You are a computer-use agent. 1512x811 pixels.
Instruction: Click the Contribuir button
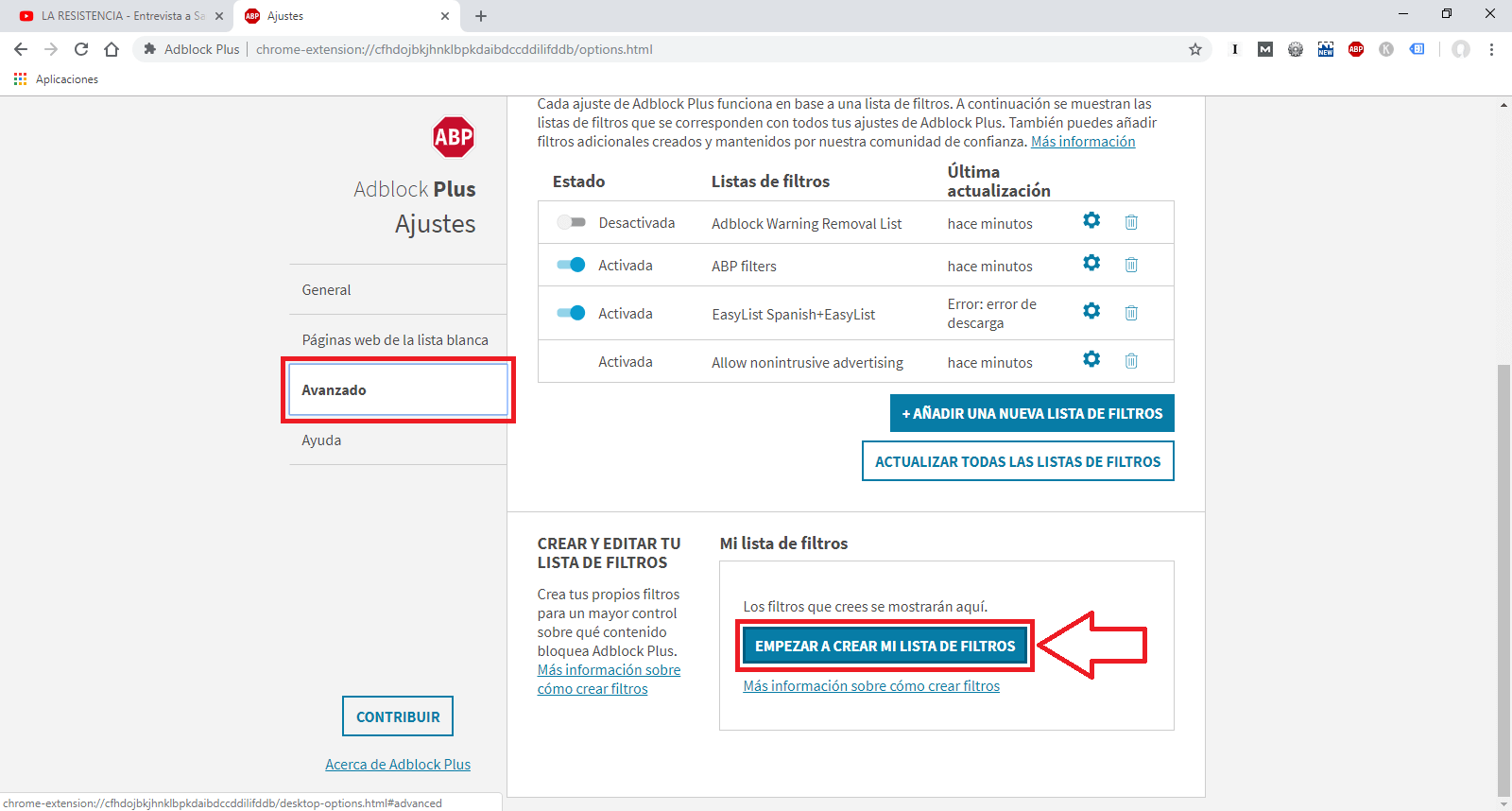click(x=398, y=716)
